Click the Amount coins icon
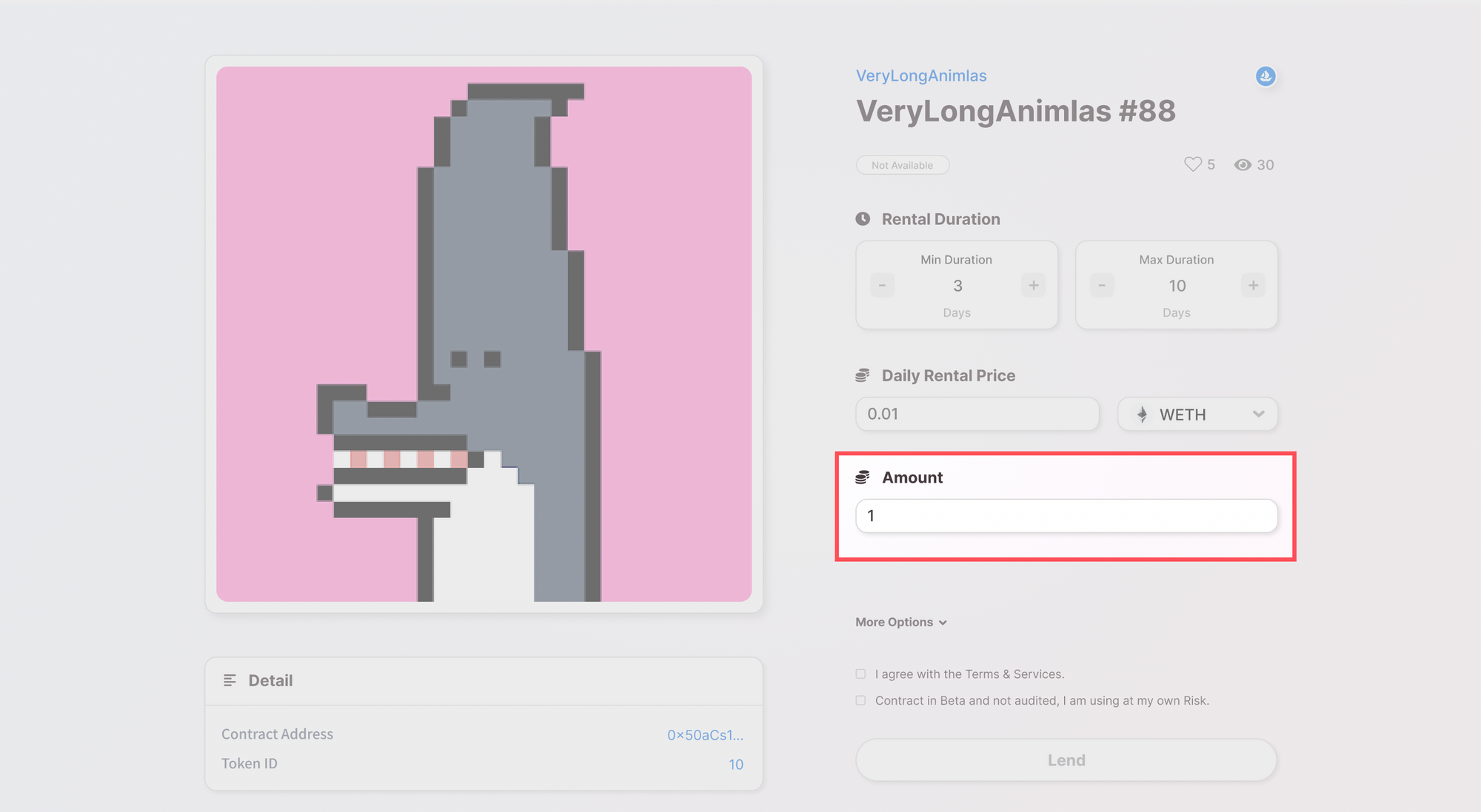 (863, 477)
